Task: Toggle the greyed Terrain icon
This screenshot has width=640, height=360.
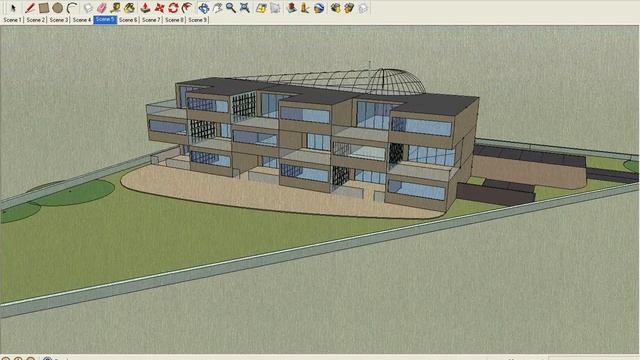Action: point(275,8)
